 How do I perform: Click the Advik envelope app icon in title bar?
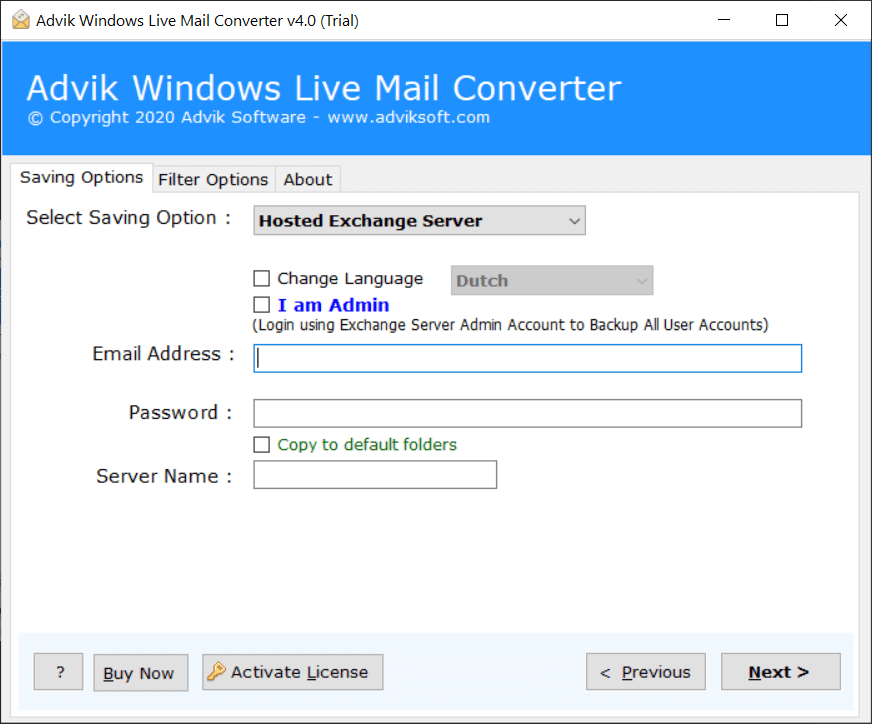pos(21,20)
